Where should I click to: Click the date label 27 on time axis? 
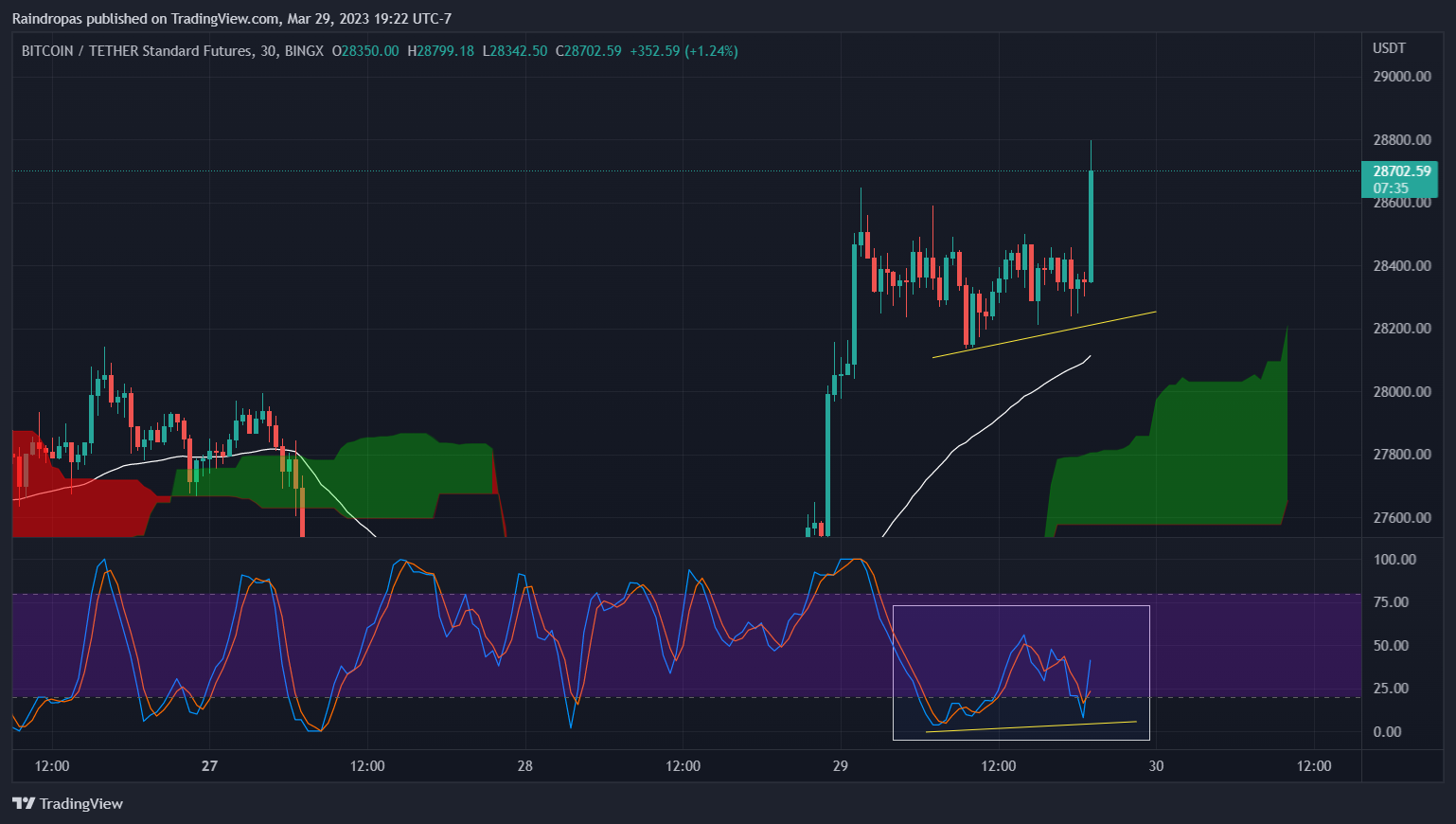209,765
